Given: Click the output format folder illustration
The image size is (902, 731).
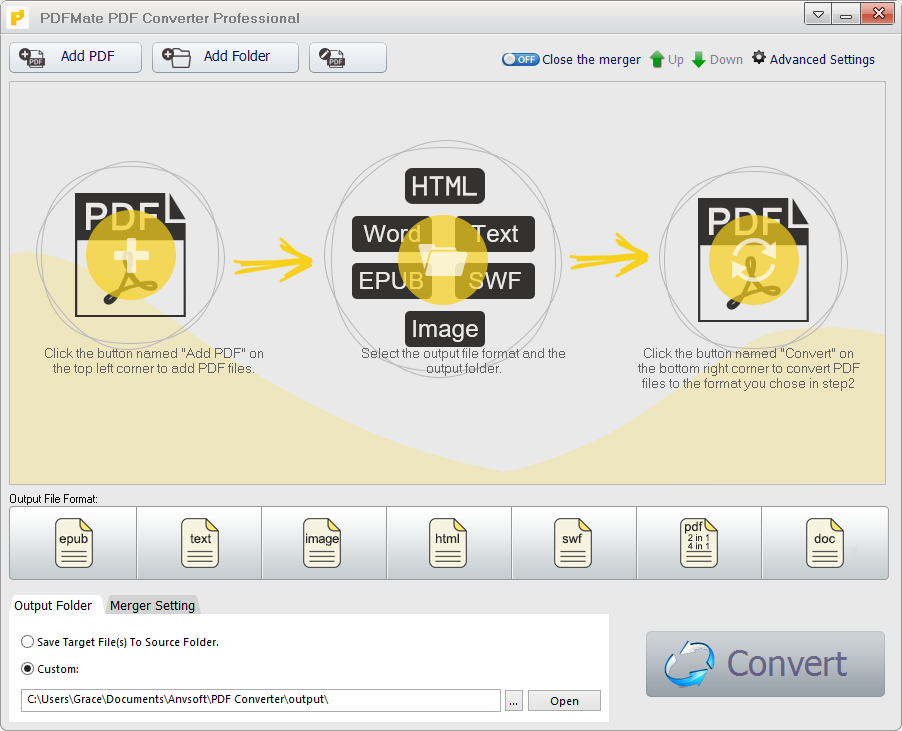Looking at the screenshot, I should click(444, 260).
